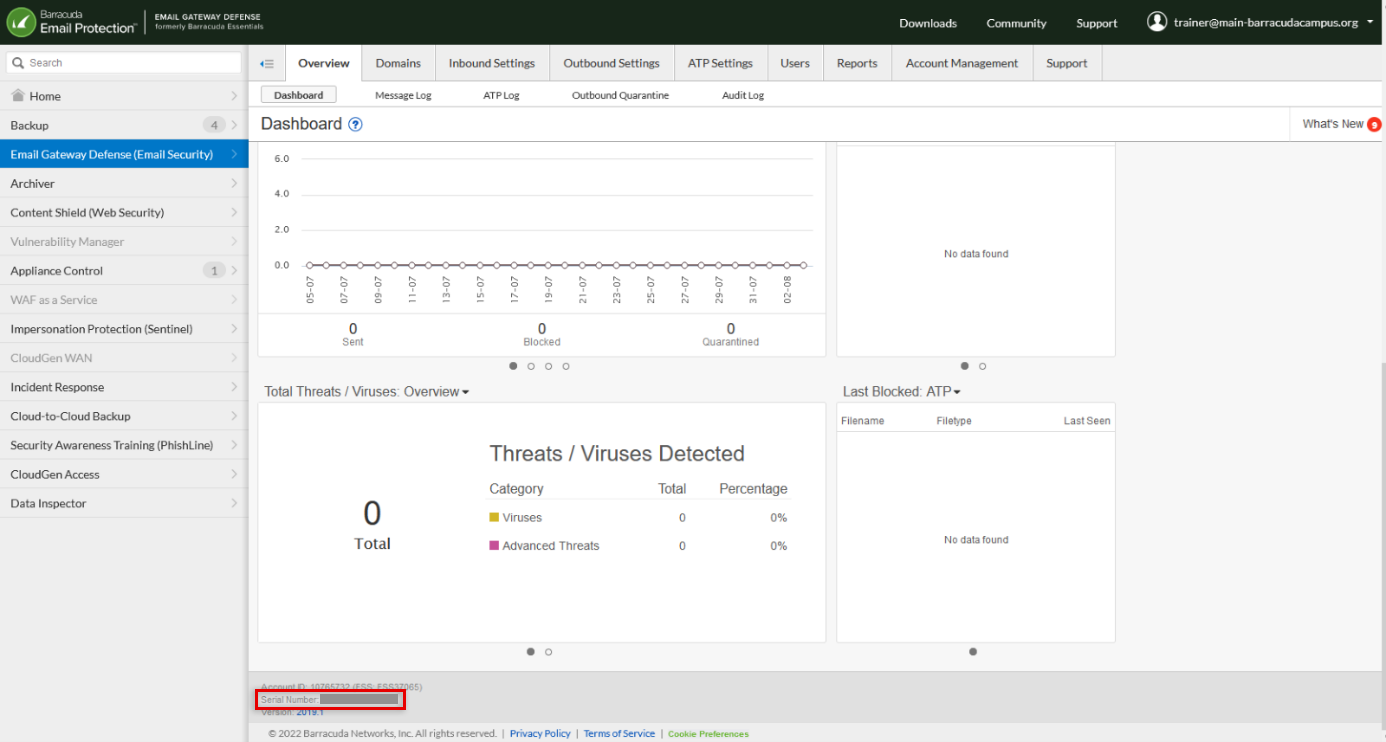The image size is (1386, 742).
Task: Click WAF as a Service sidebar item
Action: click(x=124, y=300)
